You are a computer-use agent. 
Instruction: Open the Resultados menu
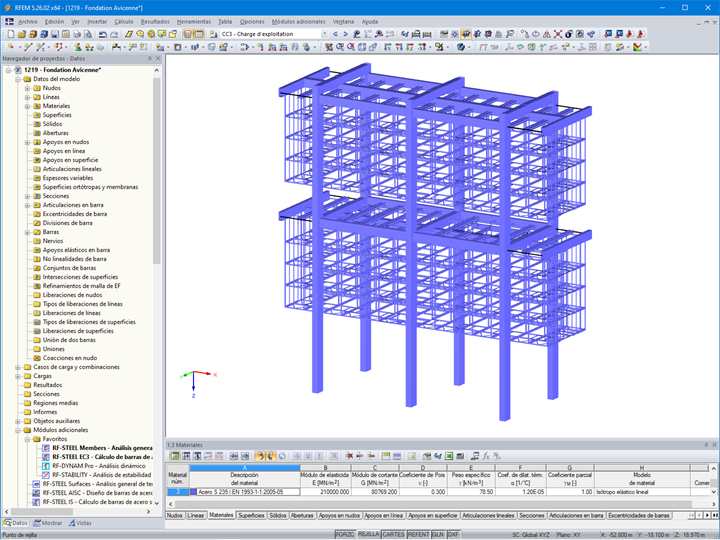155,22
